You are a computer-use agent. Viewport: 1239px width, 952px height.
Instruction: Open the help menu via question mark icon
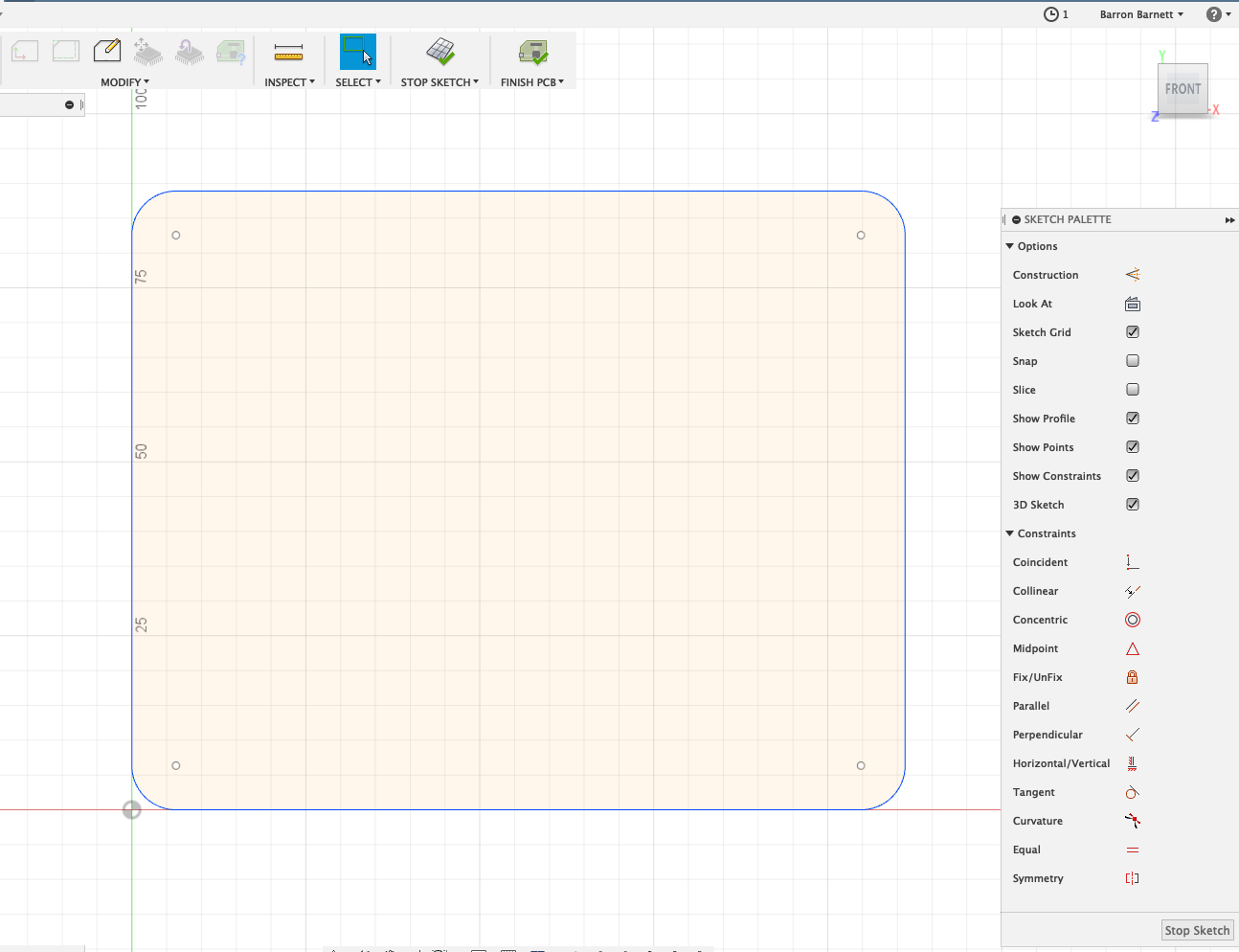point(1214,14)
